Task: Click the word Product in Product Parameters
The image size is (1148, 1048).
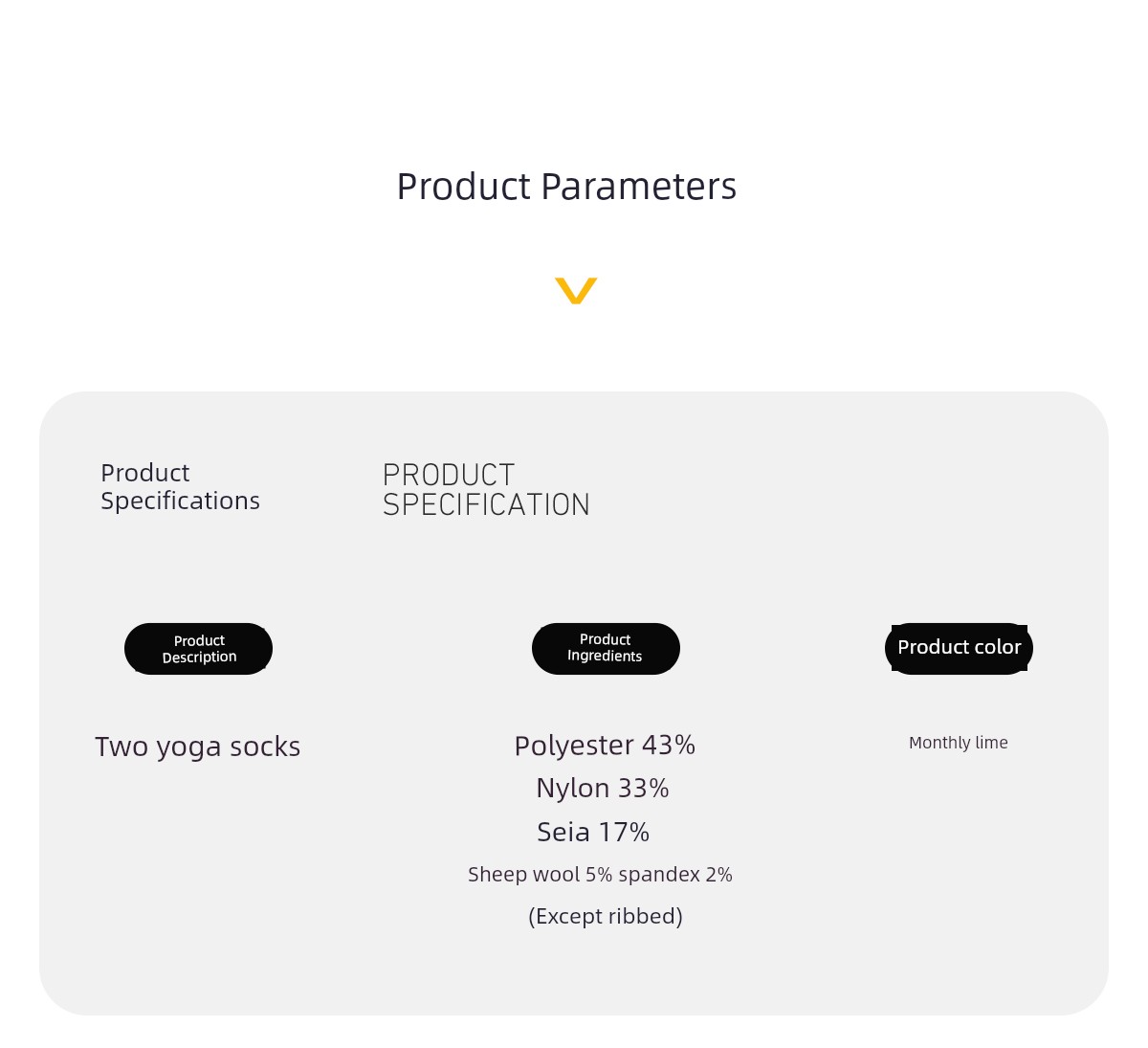Action: 464,187
